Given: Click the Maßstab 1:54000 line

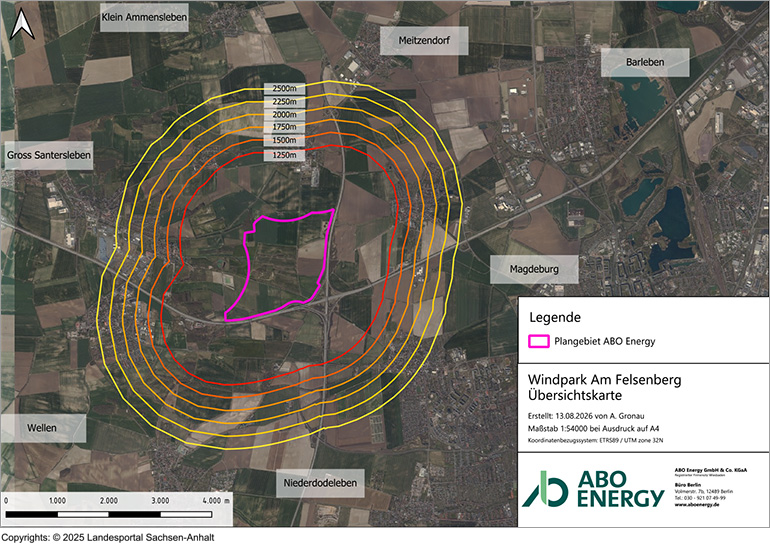Looking at the screenshot, I should (x=593, y=428).
